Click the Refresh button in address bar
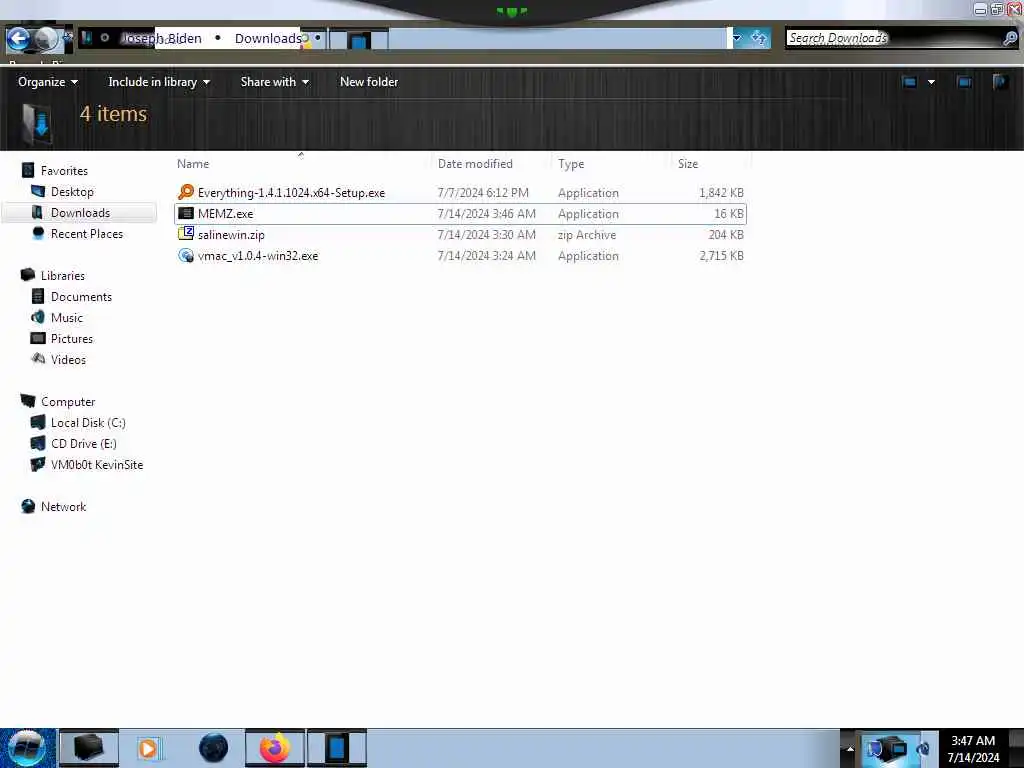 [759, 38]
